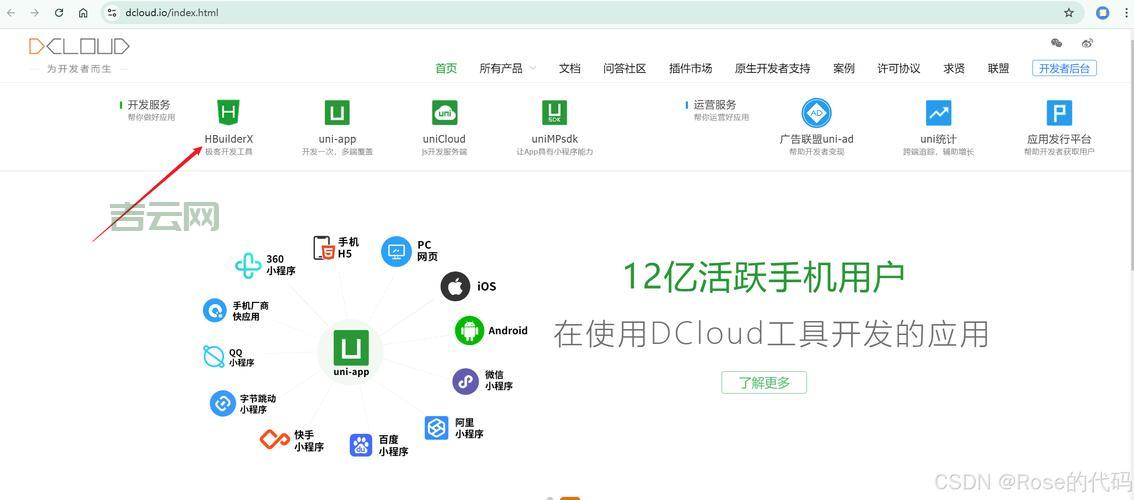
Task: Open the uniMPsdk icon
Action: pos(555,113)
